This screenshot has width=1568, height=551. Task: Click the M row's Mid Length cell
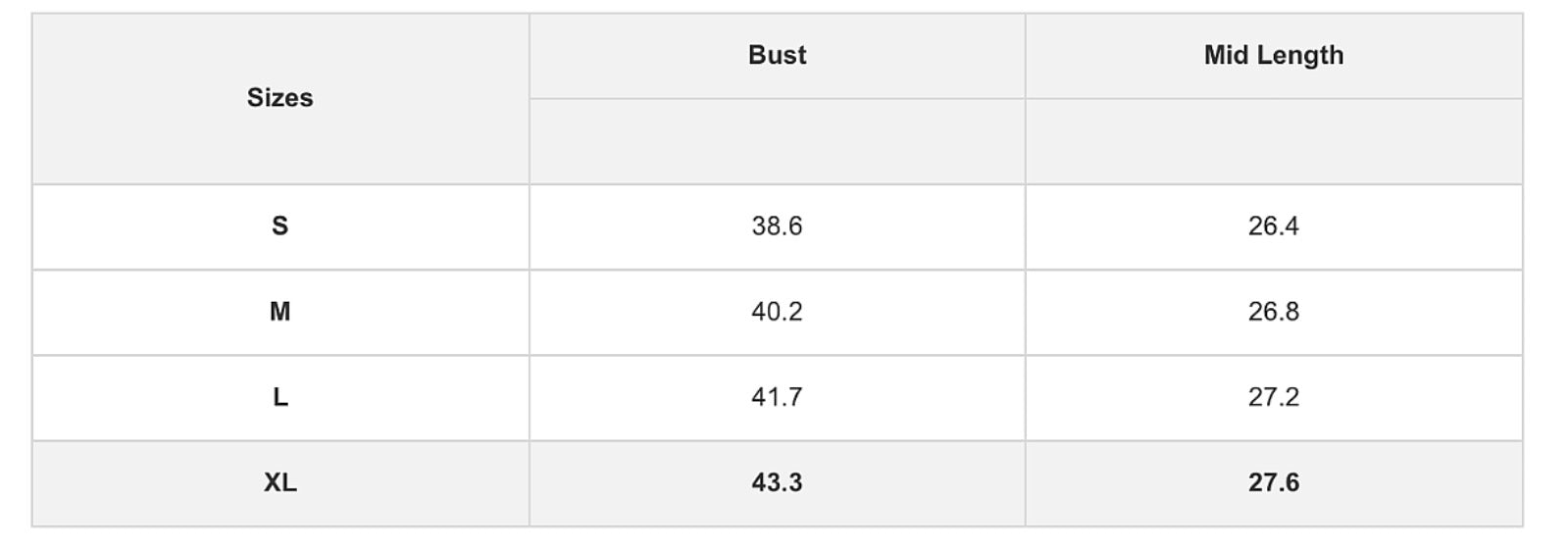click(x=1274, y=312)
